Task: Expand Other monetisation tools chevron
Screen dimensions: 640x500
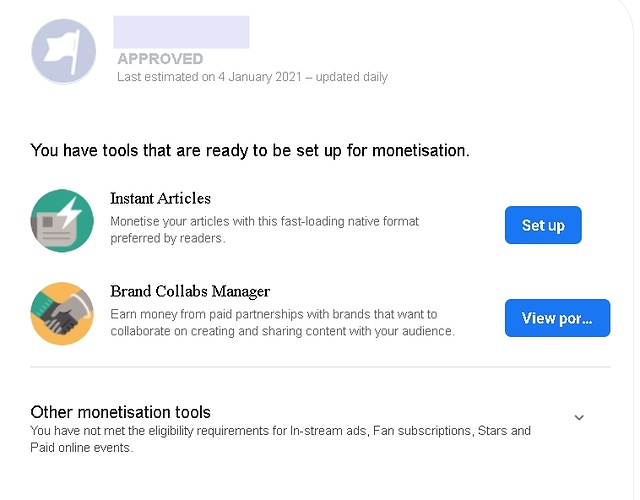Action: [x=579, y=417]
